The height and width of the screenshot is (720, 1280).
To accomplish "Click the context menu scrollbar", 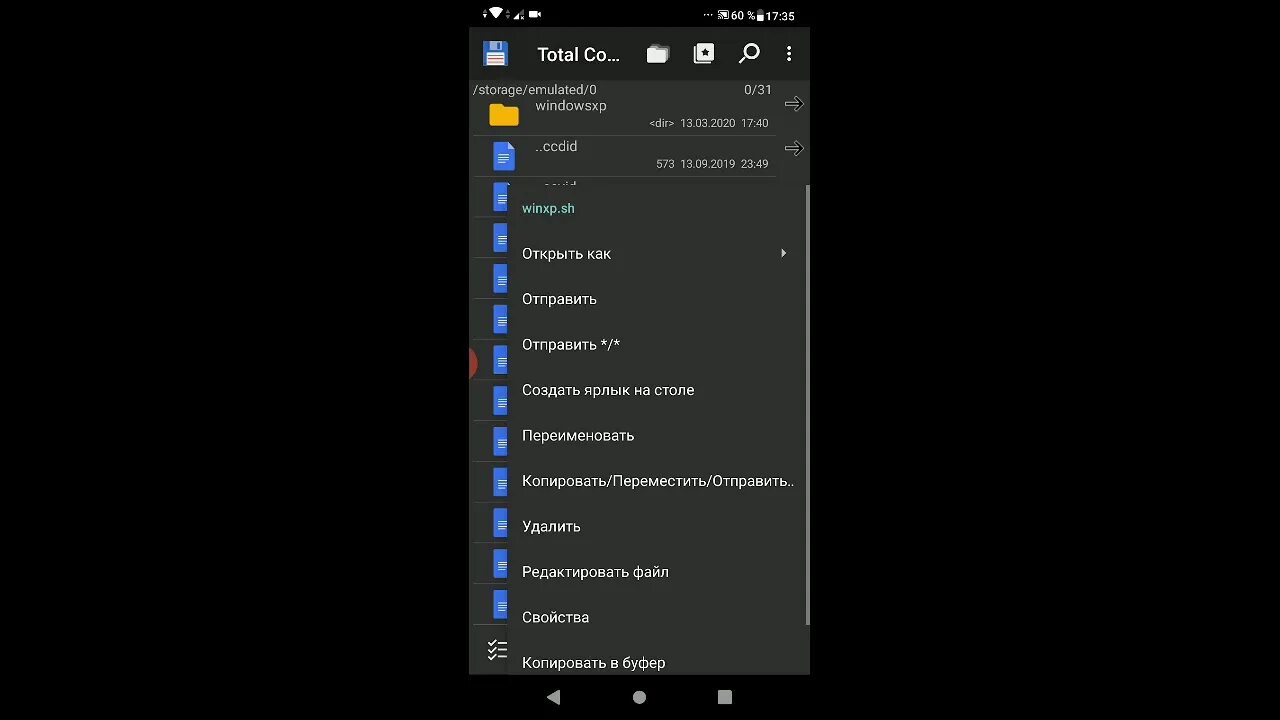I will (806, 405).
